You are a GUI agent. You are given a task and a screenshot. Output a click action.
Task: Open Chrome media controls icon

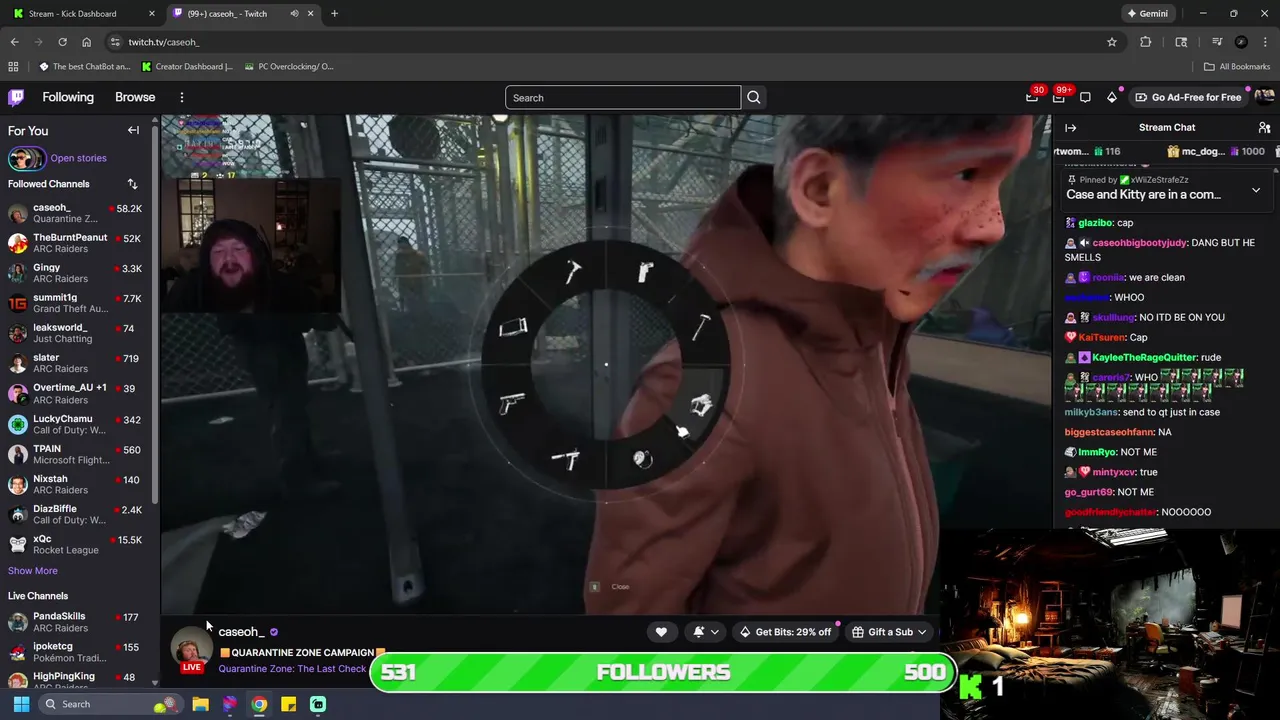1217,42
